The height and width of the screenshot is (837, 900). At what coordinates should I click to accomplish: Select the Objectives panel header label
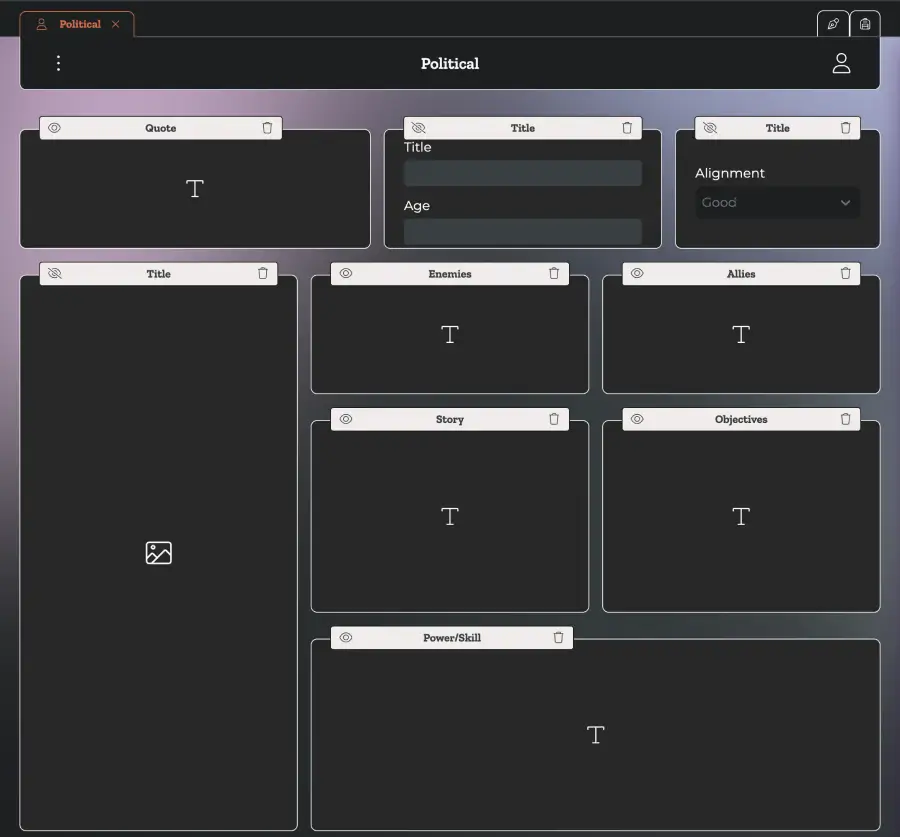pos(741,419)
